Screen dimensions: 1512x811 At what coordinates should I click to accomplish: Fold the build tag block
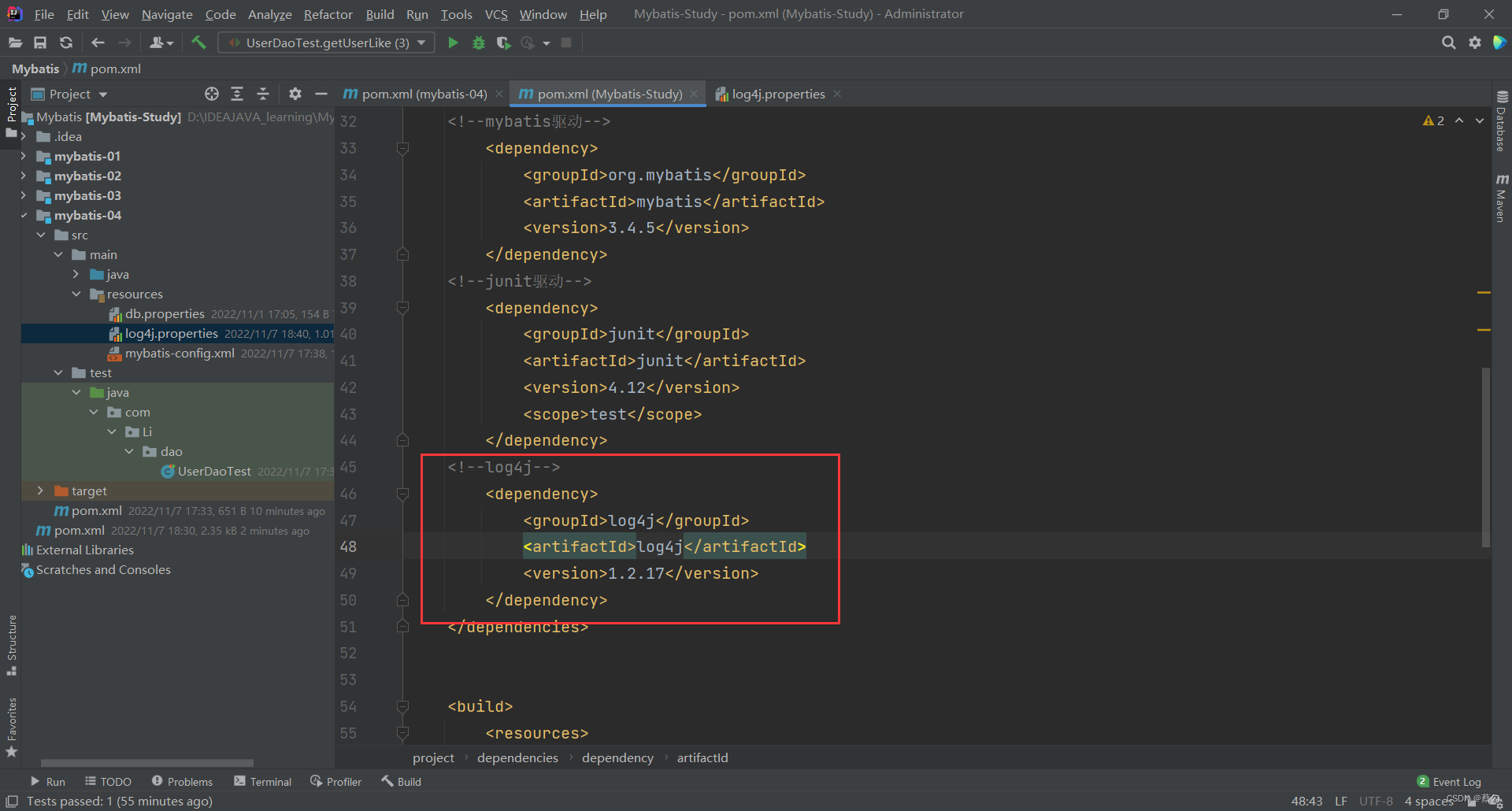pyautogui.click(x=402, y=707)
